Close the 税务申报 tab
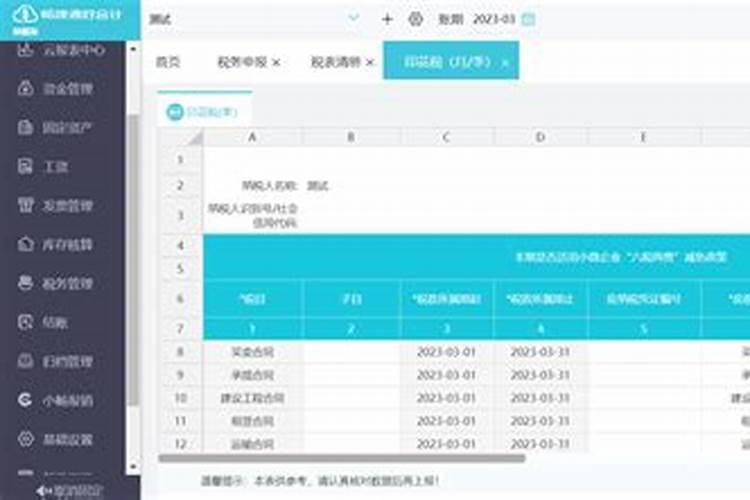 276,63
